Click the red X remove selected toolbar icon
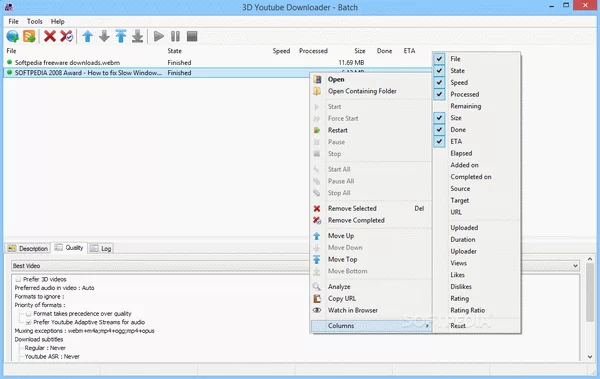 tap(50, 36)
